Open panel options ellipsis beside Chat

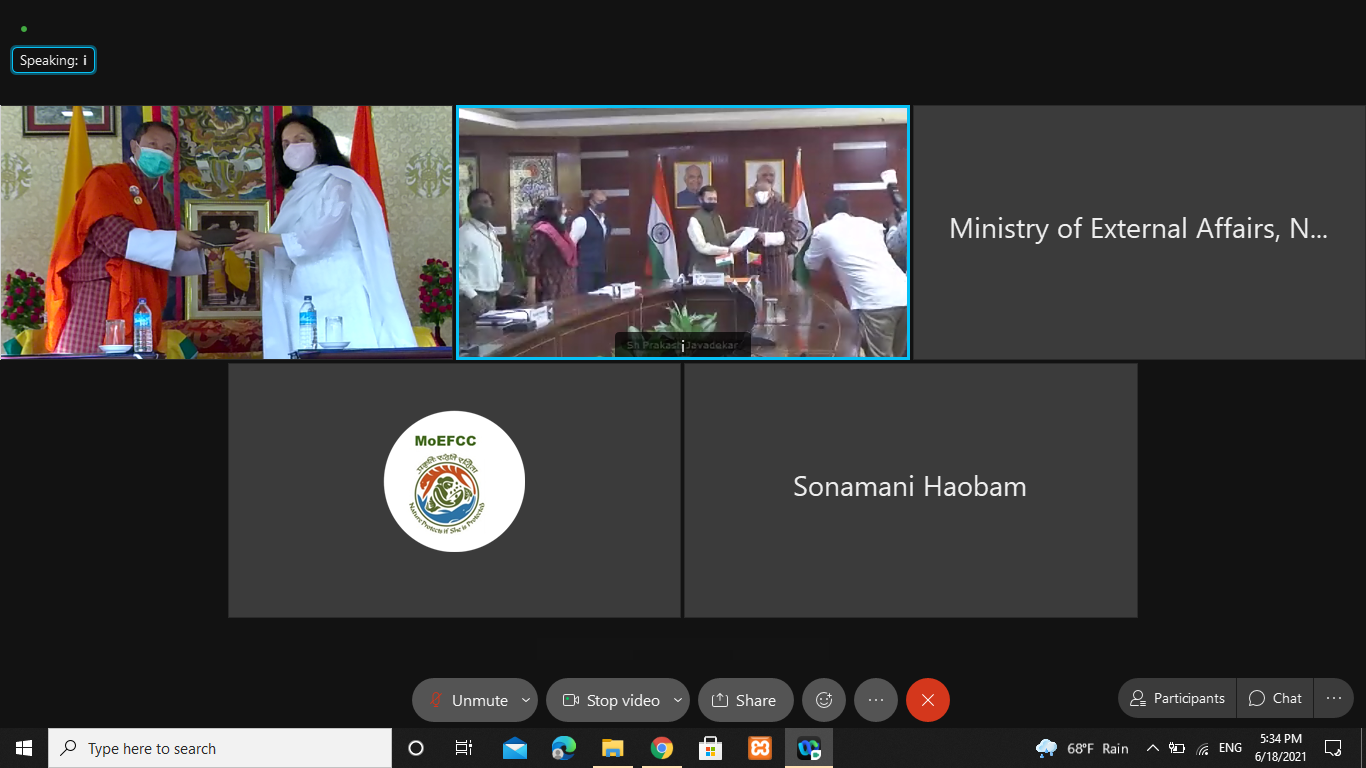pos(1333,698)
